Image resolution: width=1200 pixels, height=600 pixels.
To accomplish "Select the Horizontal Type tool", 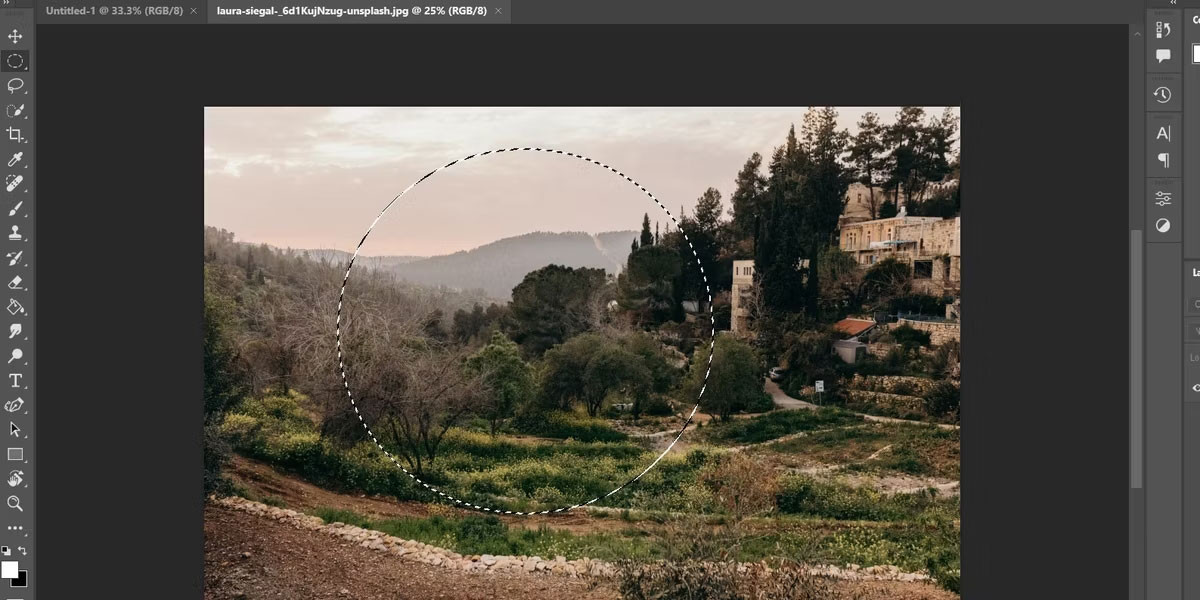I will [15, 380].
